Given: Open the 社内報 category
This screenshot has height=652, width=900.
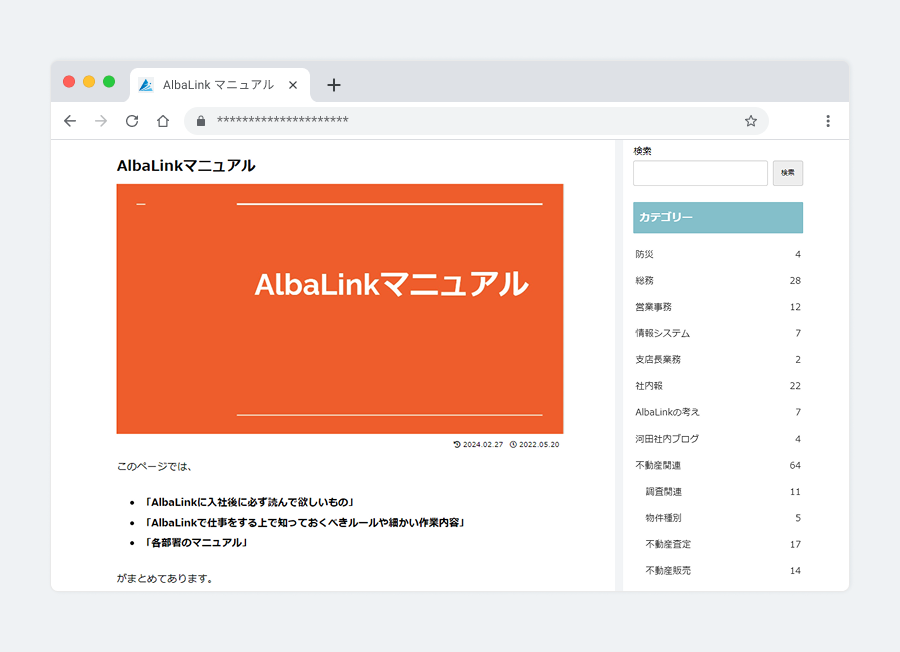Looking at the screenshot, I should point(649,386).
